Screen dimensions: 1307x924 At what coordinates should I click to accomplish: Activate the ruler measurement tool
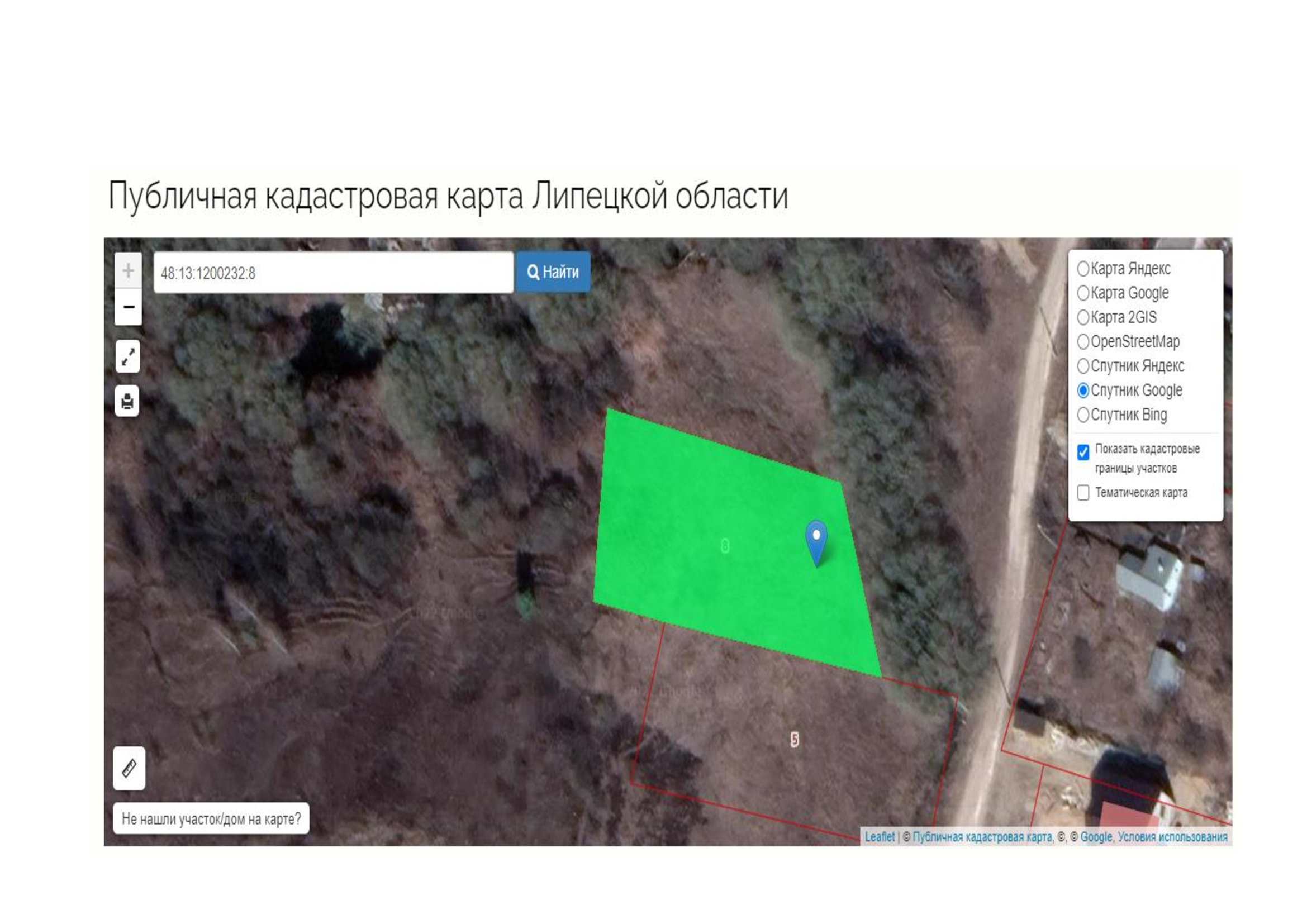tap(129, 768)
